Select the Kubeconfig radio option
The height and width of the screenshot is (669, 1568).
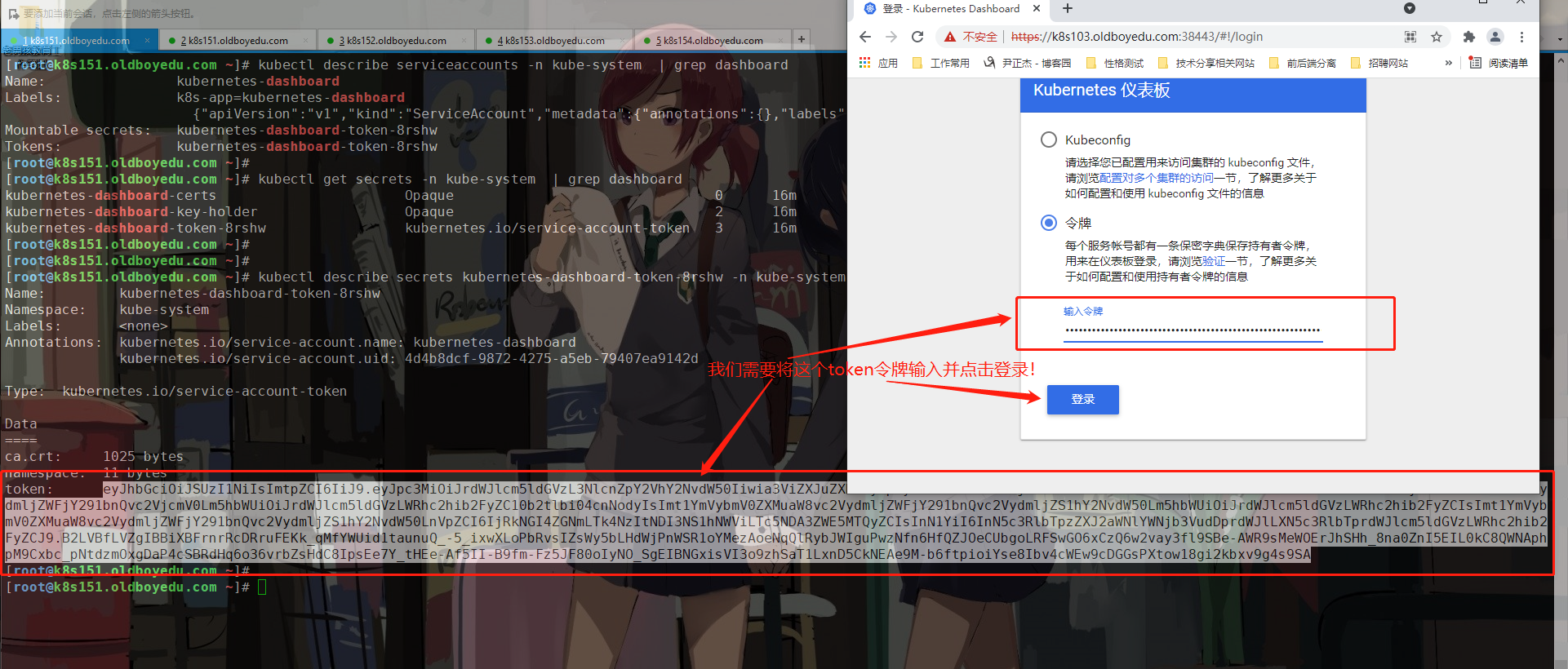1049,140
